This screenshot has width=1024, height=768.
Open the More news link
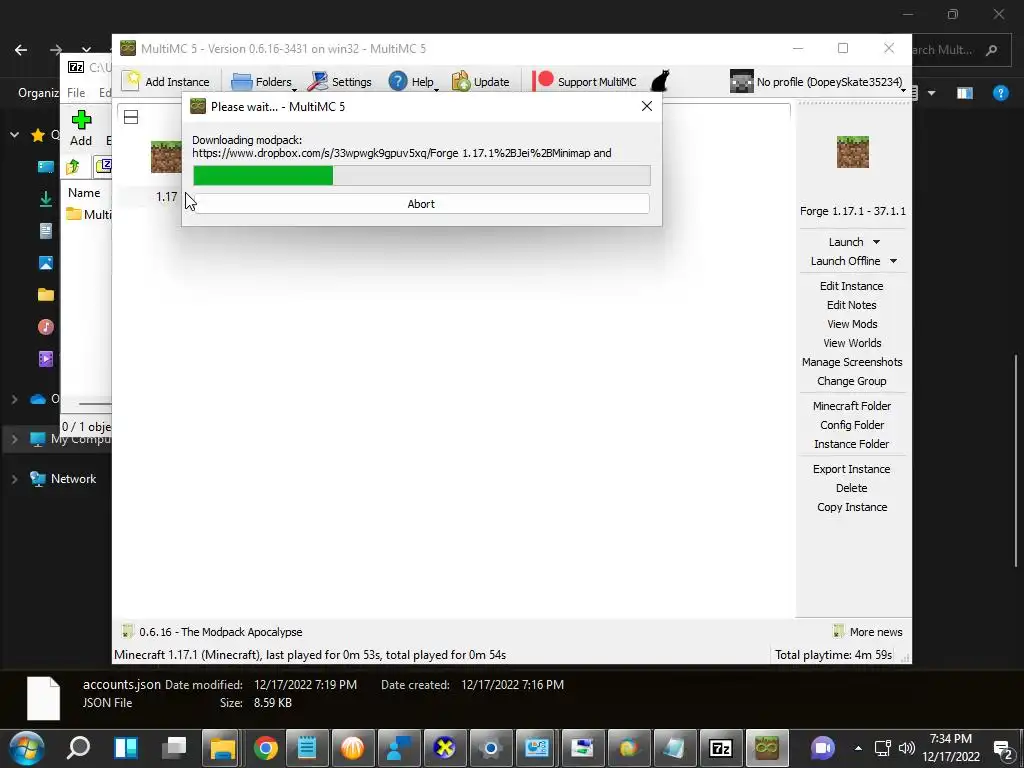[868, 632]
